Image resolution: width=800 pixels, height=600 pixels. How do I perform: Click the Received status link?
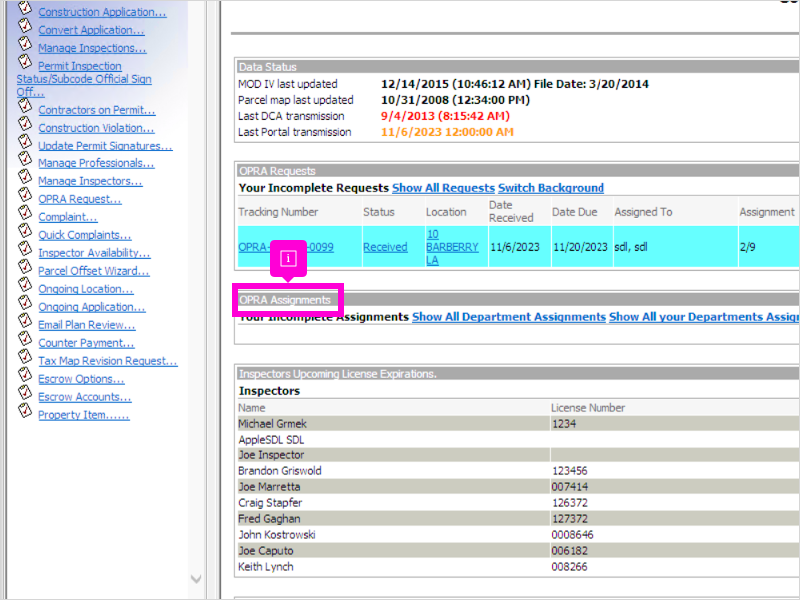click(x=385, y=247)
